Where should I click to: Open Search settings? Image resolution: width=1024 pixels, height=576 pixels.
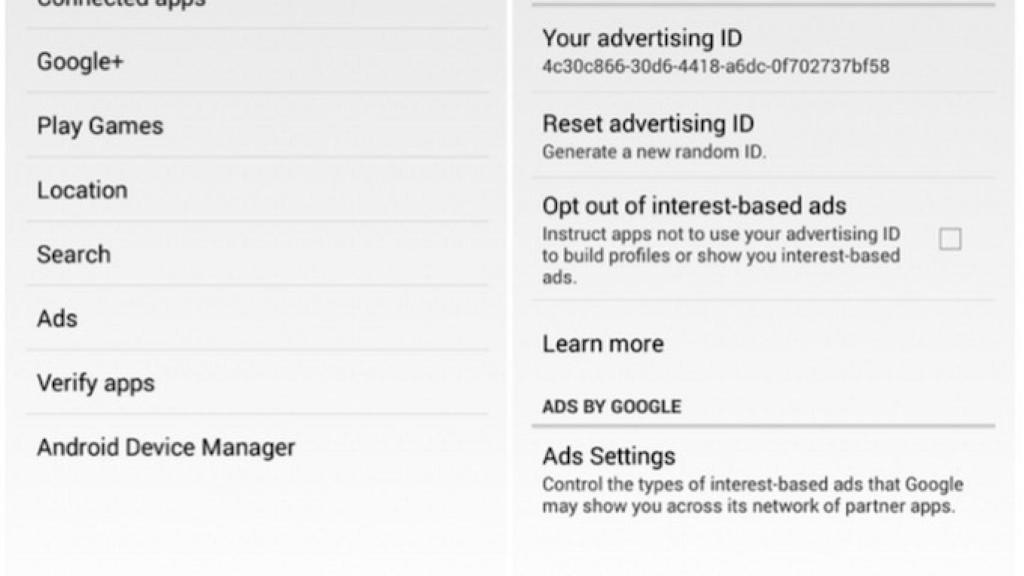(x=73, y=254)
